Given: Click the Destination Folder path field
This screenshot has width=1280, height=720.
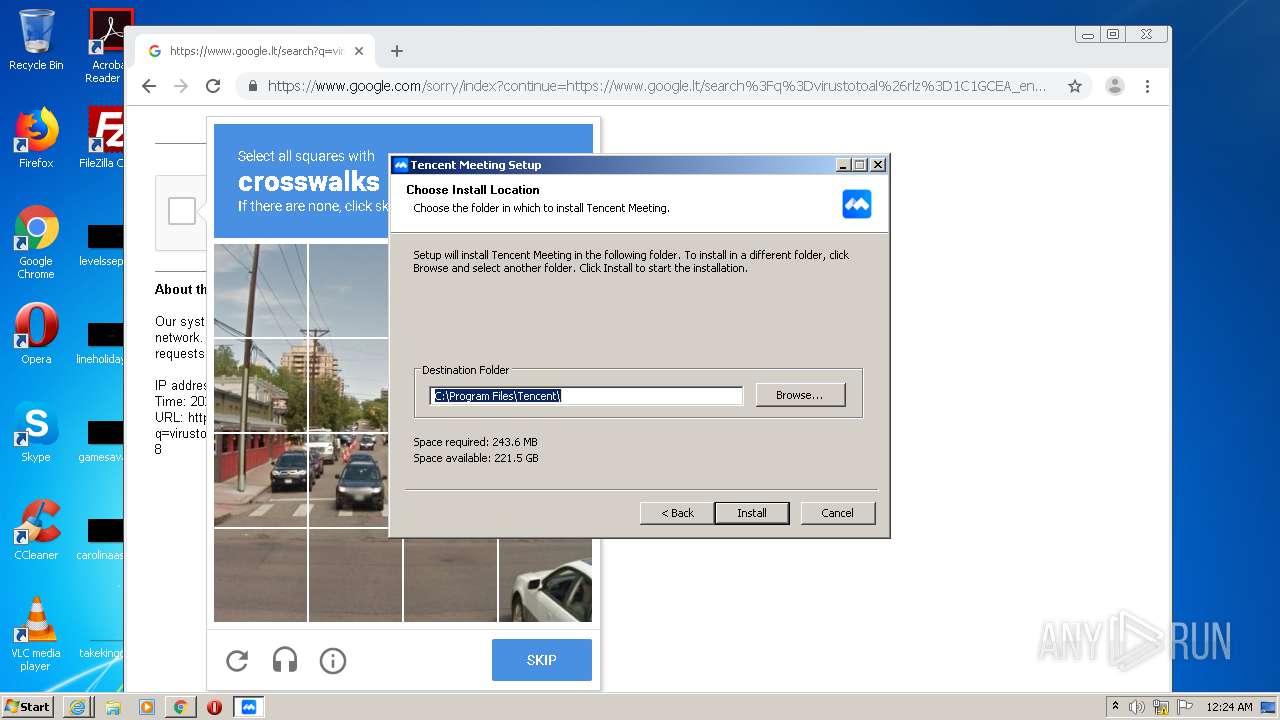Looking at the screenshot, I should pos(587,396).
